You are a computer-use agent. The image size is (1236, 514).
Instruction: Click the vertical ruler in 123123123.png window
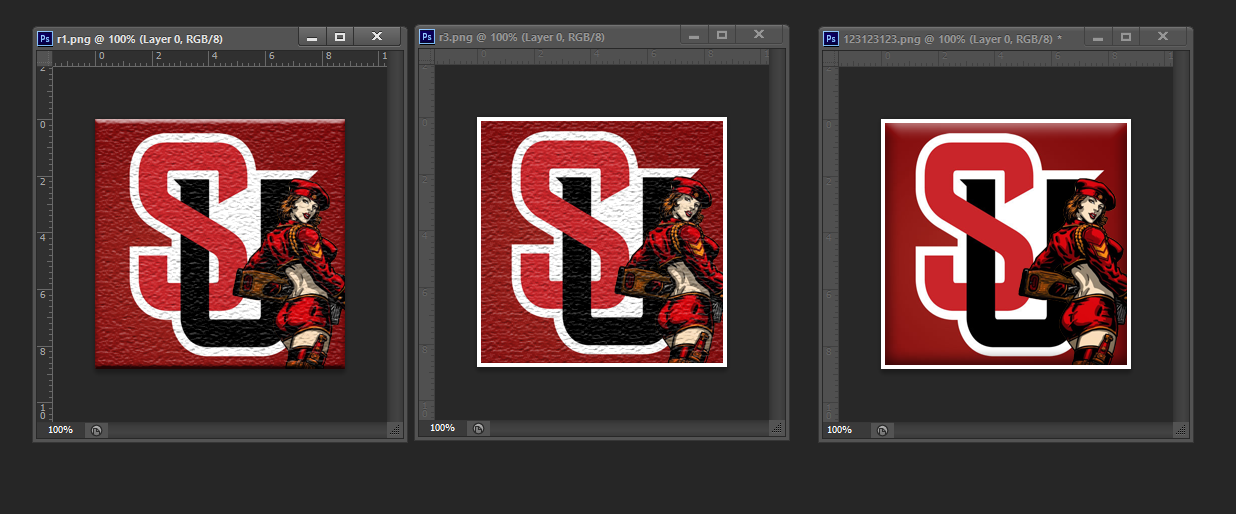point(830,243)
